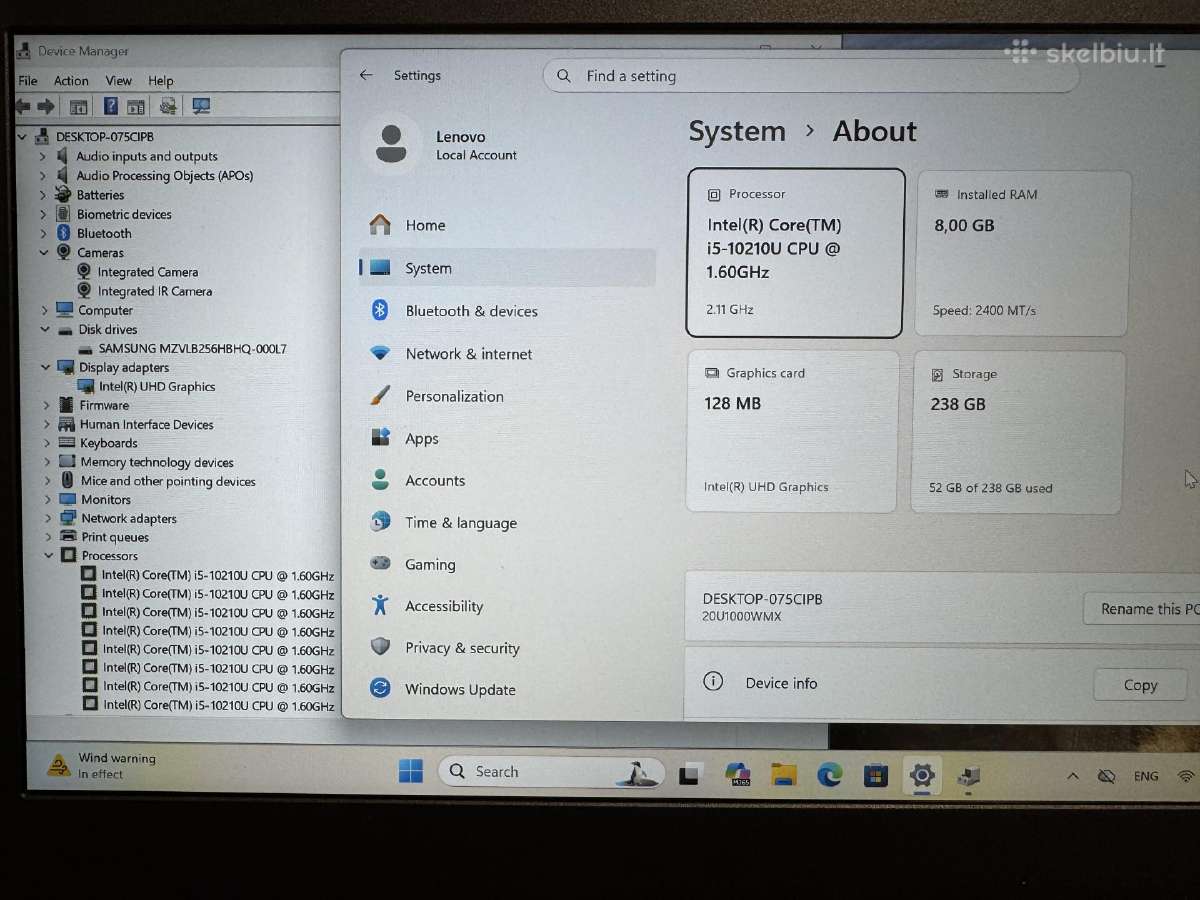Select Integrated Camera device
Screen dimensions: 1200x900
147,272
